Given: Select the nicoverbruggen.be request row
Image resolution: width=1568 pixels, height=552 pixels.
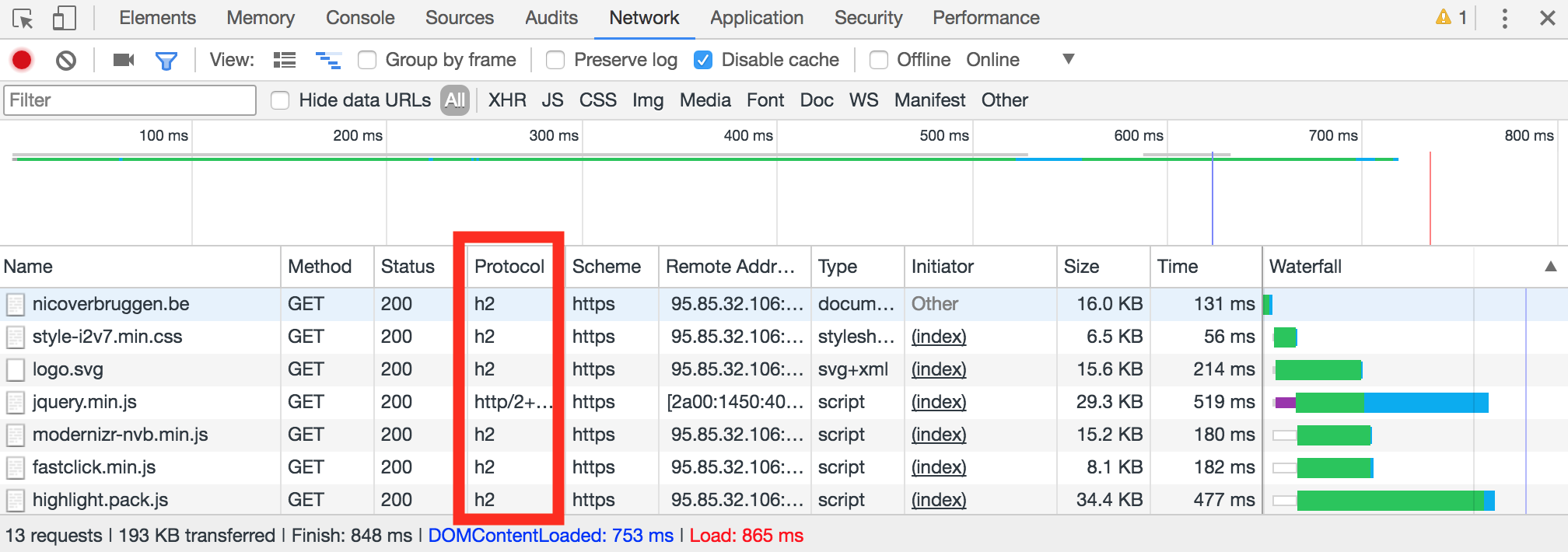Looking at the screenshot, I should (784, 304).
